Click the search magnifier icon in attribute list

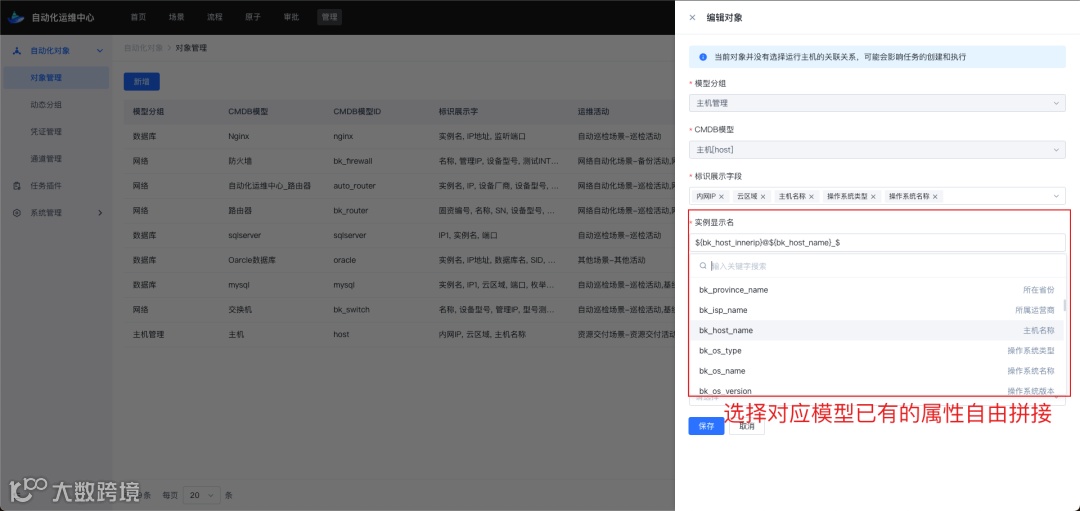click(x=703, y=266)
